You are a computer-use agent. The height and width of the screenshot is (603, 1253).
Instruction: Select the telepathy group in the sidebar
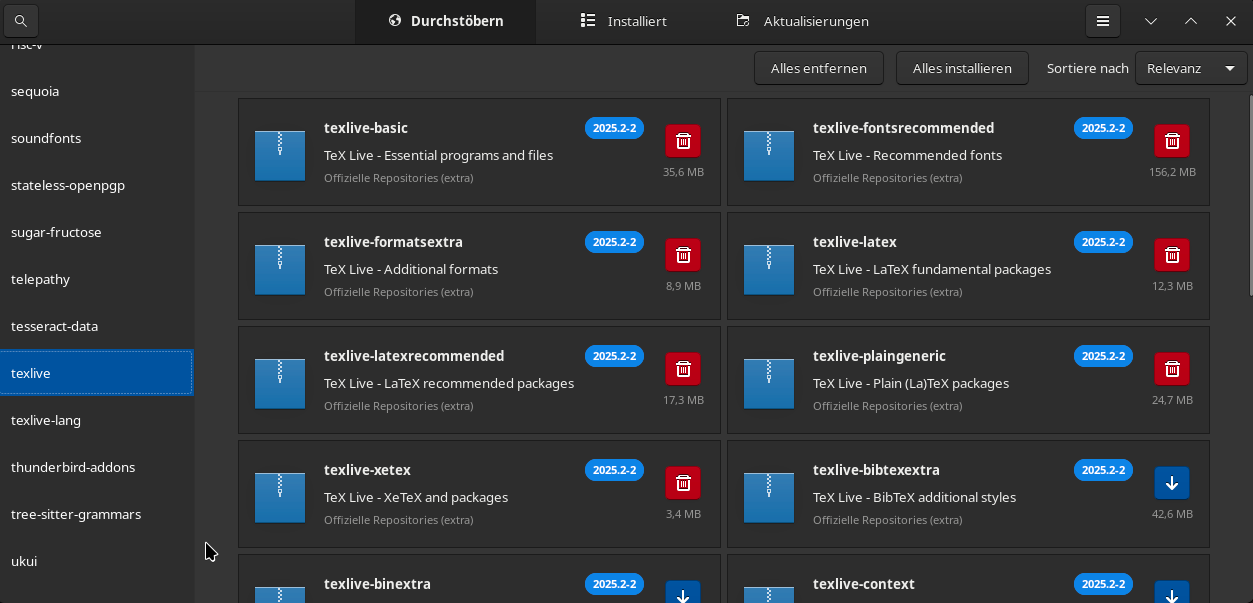point(96,279)
